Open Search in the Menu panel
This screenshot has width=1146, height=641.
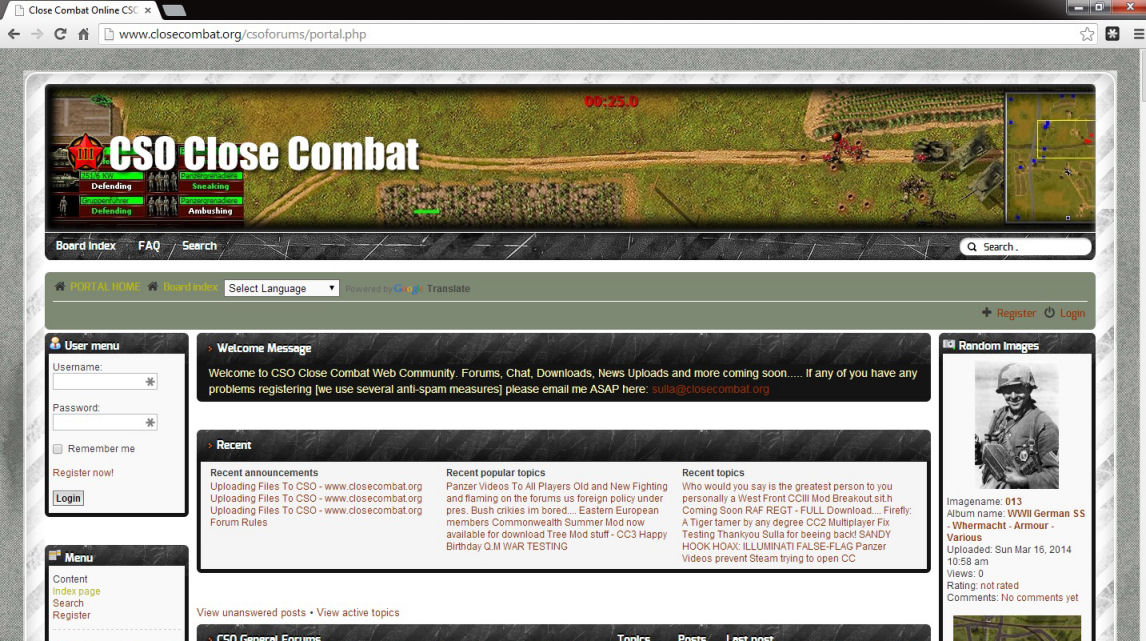point(68,603)
